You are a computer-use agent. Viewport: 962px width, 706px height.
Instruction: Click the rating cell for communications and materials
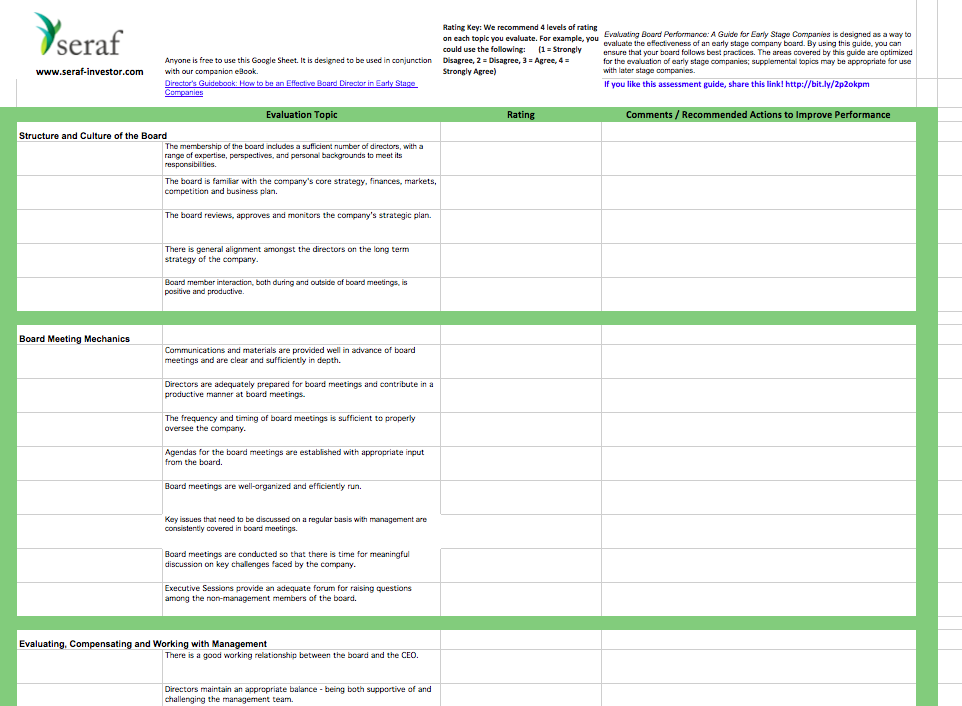click(521, 361)
